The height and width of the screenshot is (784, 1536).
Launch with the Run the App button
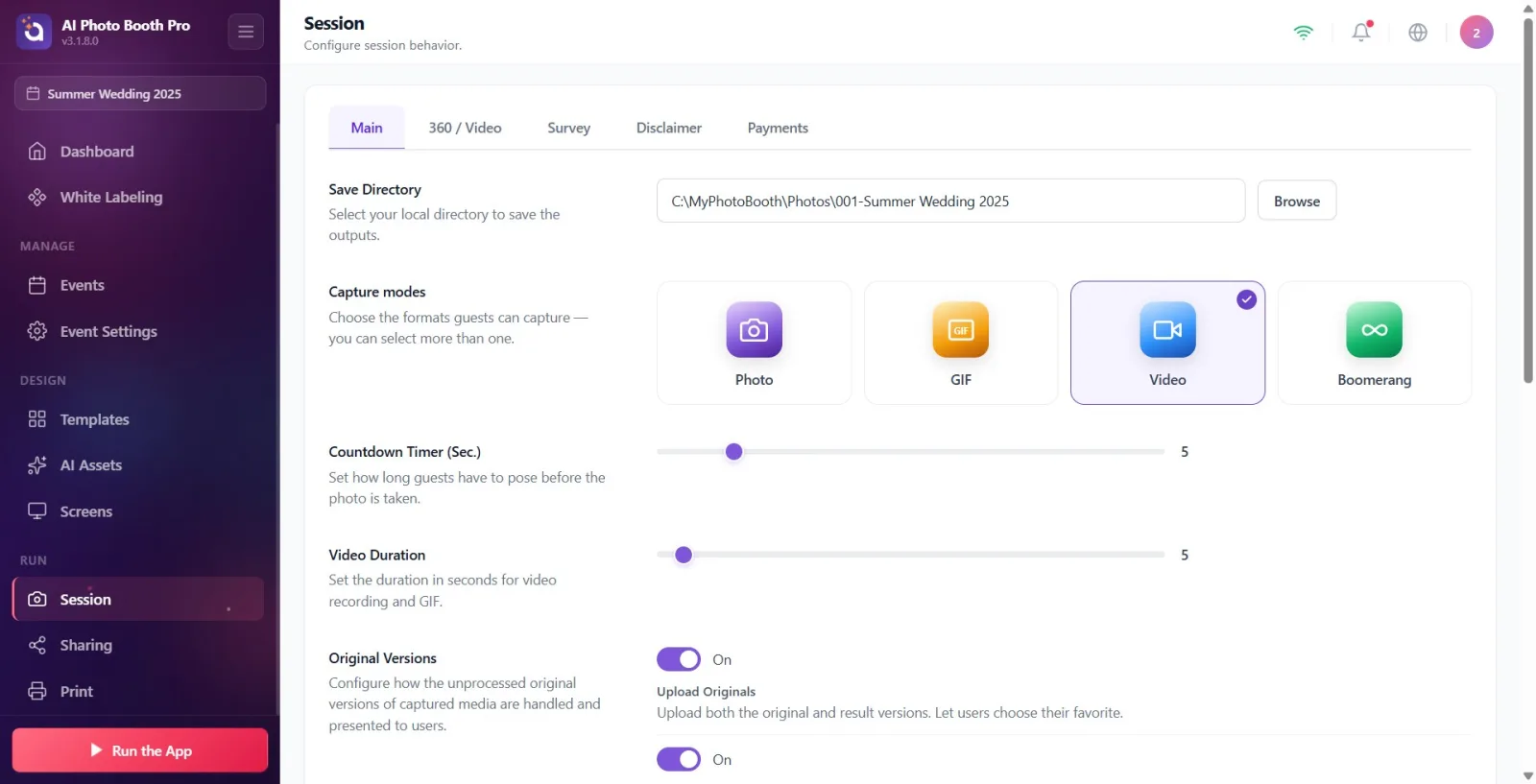click(140, 750)
